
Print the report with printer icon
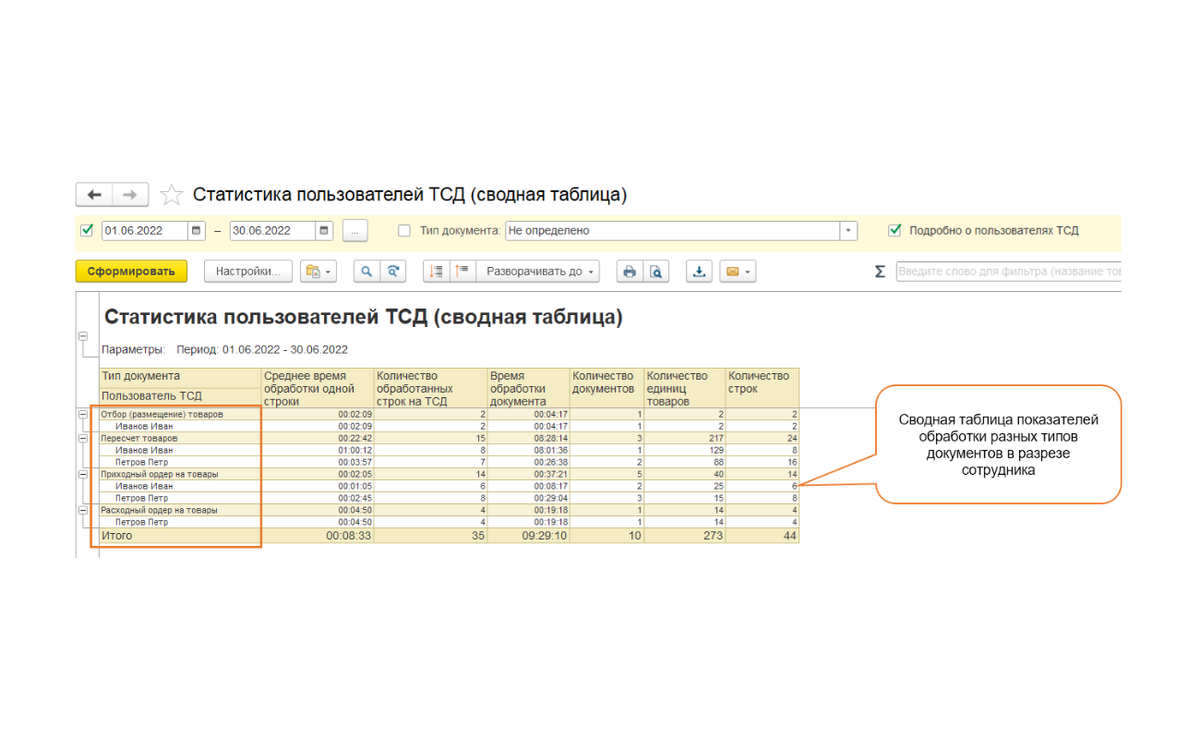pos(629,271)
